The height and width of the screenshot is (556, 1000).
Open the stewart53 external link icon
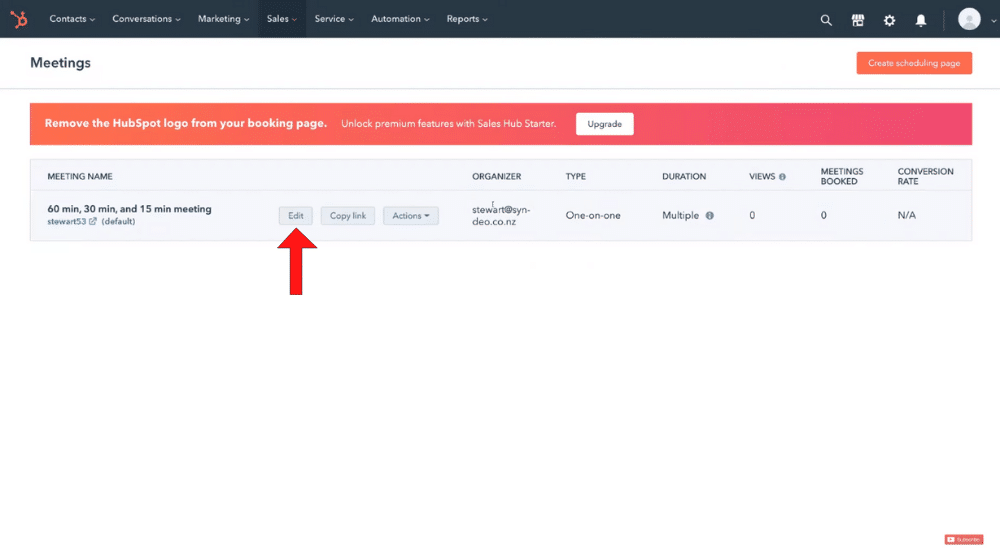(x=92, y=221)
